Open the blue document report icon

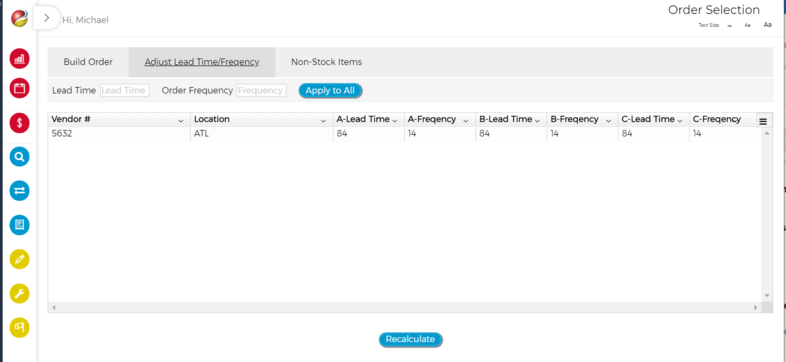(20, 225)
